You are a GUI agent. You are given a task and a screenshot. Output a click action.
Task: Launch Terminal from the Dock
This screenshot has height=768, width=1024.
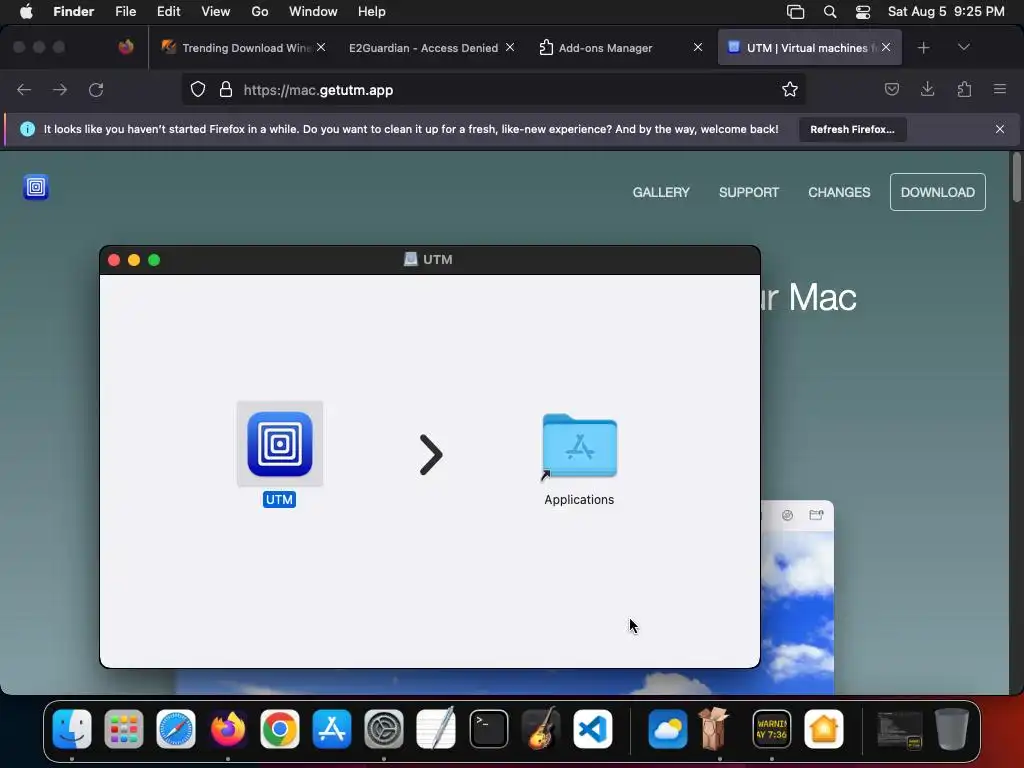tap(488, 729)
